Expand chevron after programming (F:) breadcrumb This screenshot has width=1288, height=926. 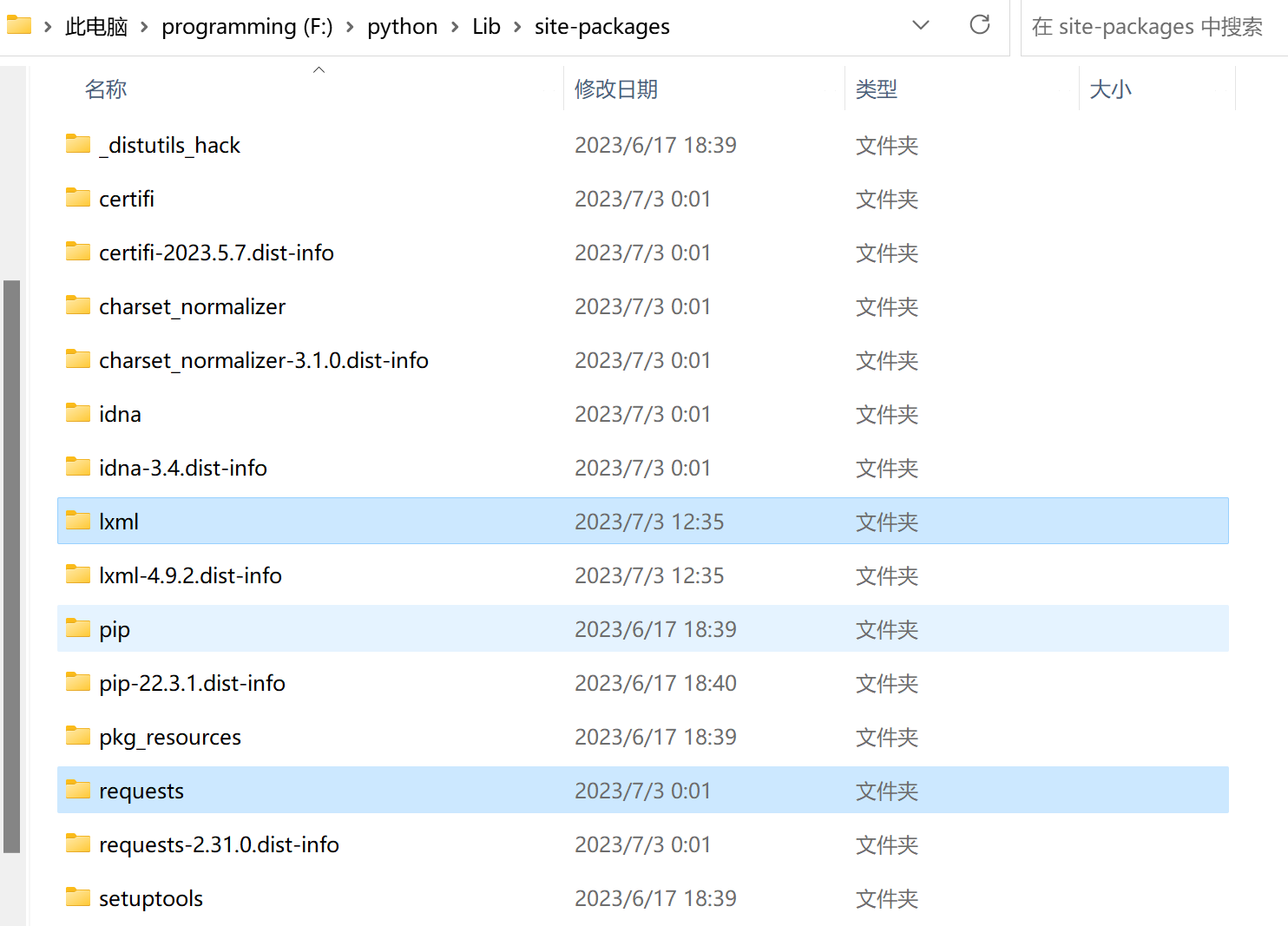click(x=350, y=27)
